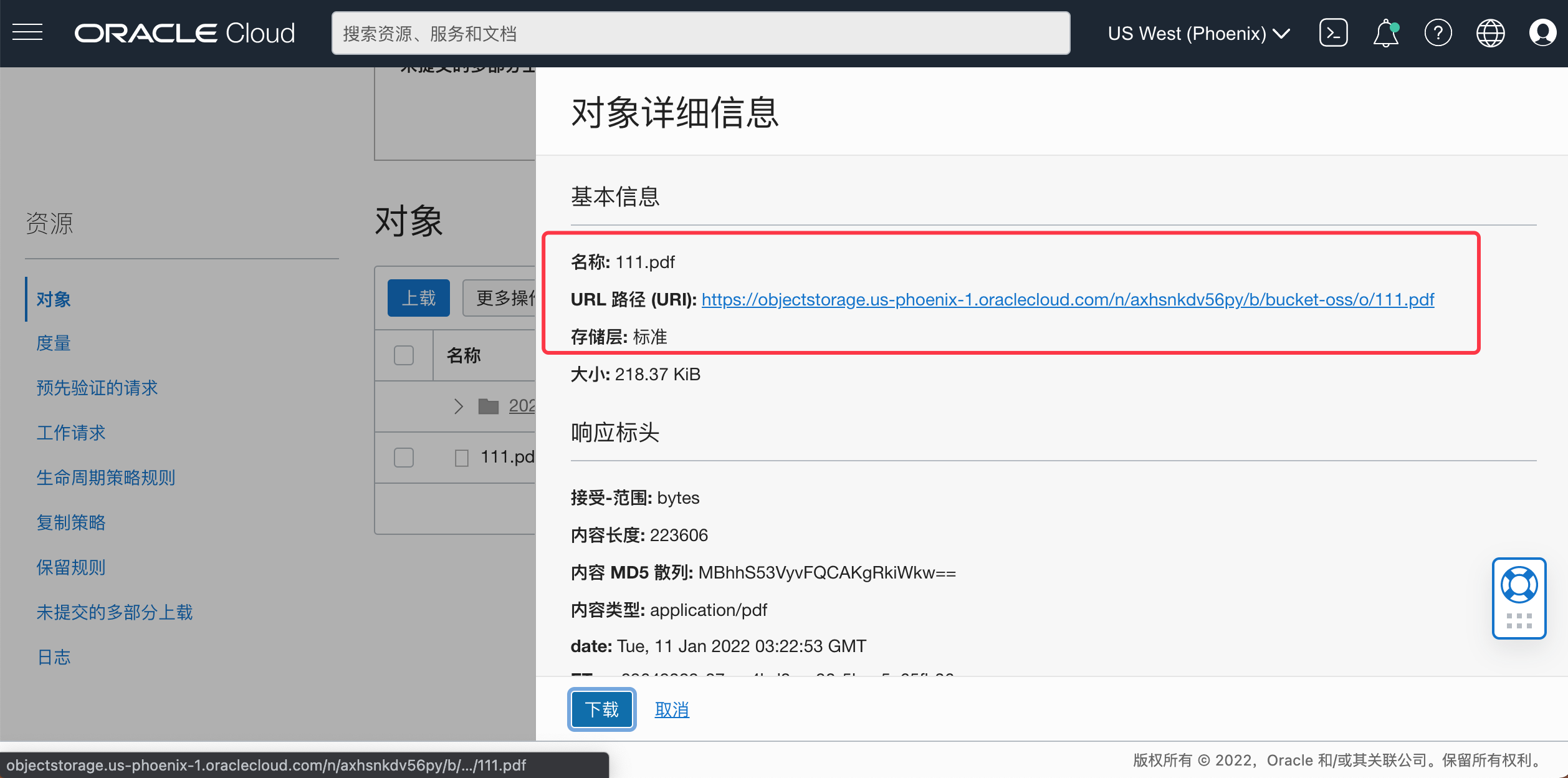This screenshot has height=778, width=1568.
Task: Select 预先验证的请求 in the resources menu
Action: (x=97, y=388)
